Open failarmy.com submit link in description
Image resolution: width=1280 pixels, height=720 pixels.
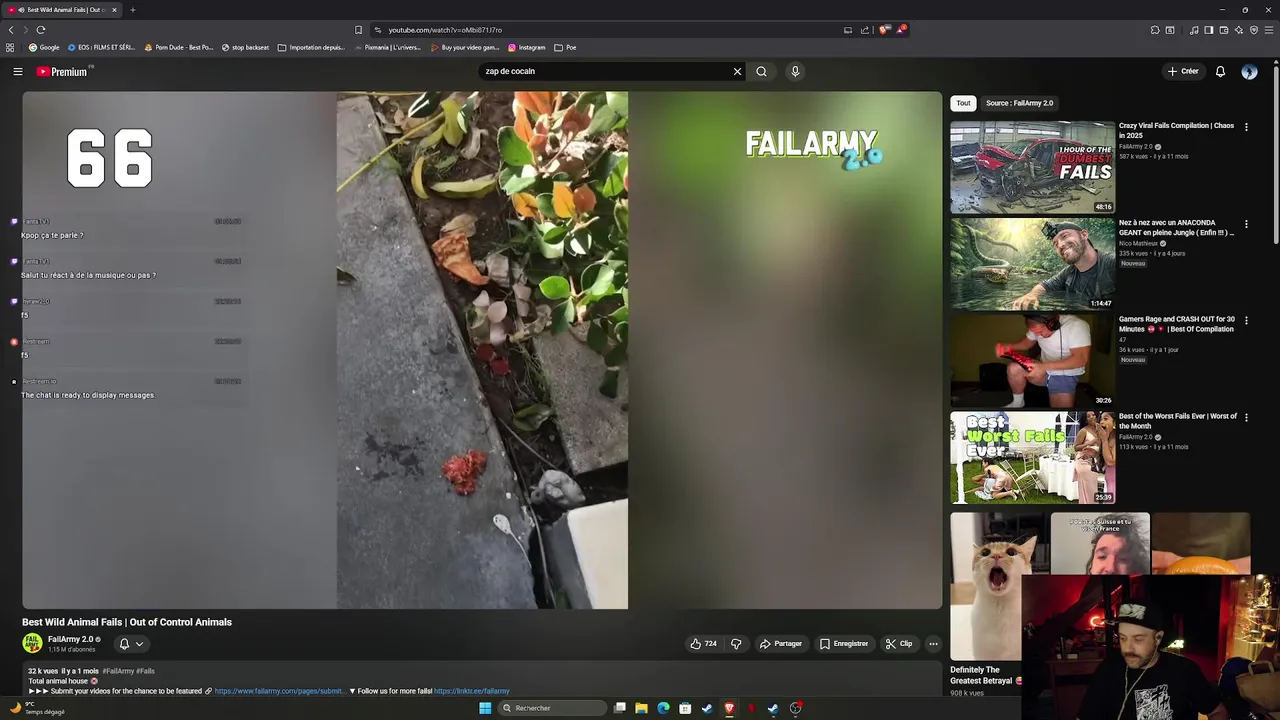tap(280, 691)
